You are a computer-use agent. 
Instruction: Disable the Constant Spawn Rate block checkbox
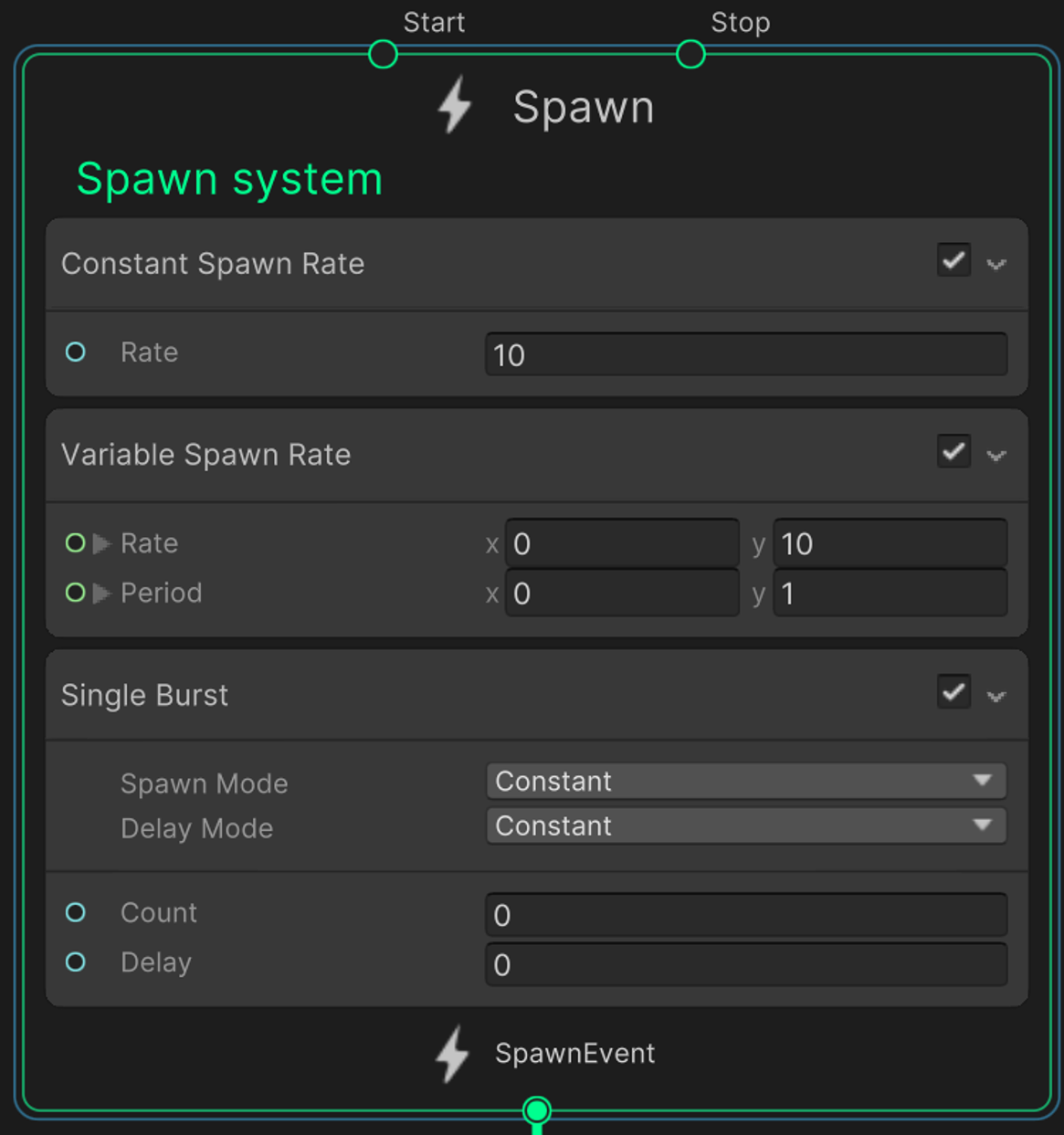pyautogui.click(x=953, y=261)
